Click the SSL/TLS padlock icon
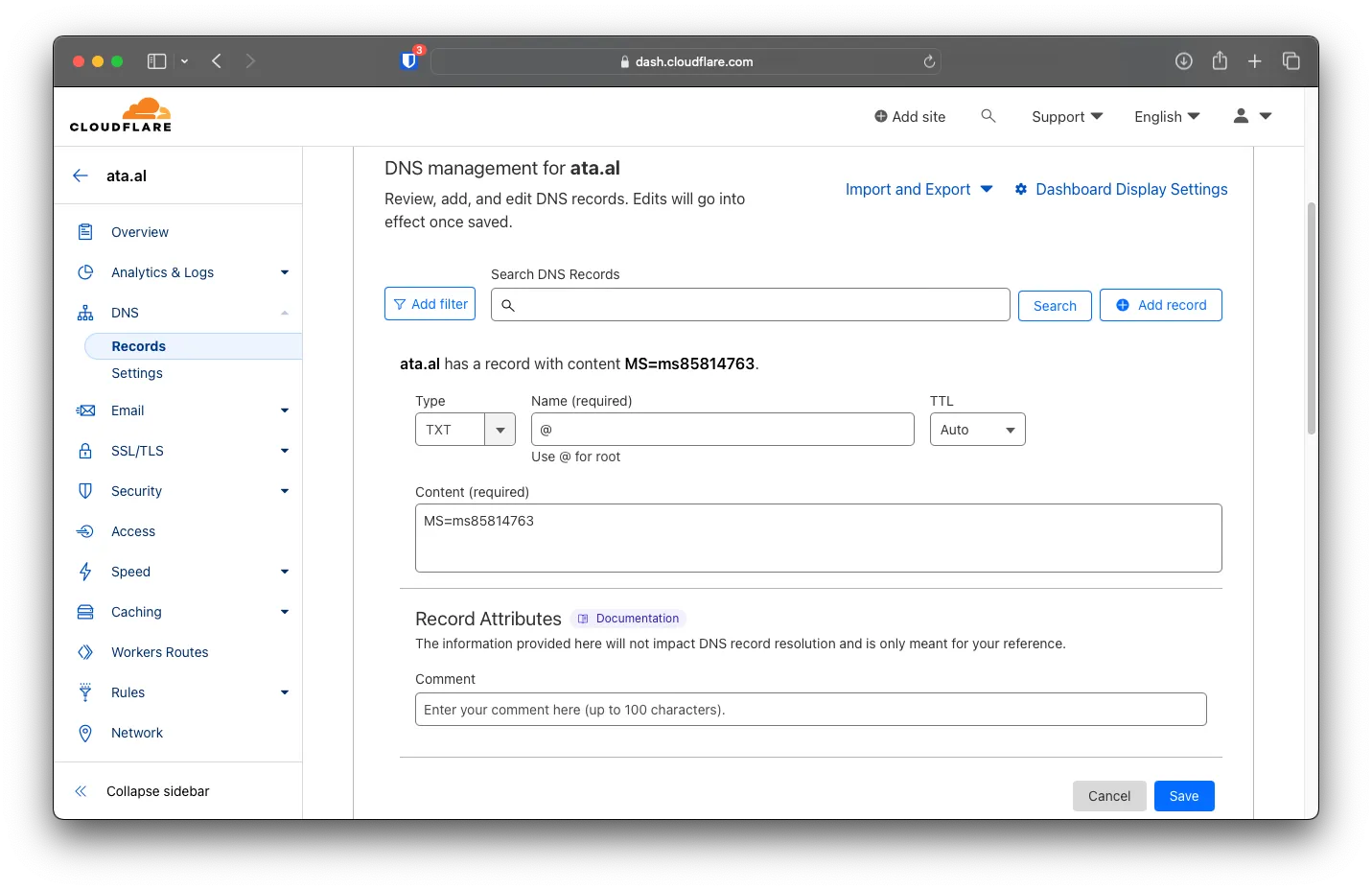Screen dimensions: 1372x890 click(85, 451)
